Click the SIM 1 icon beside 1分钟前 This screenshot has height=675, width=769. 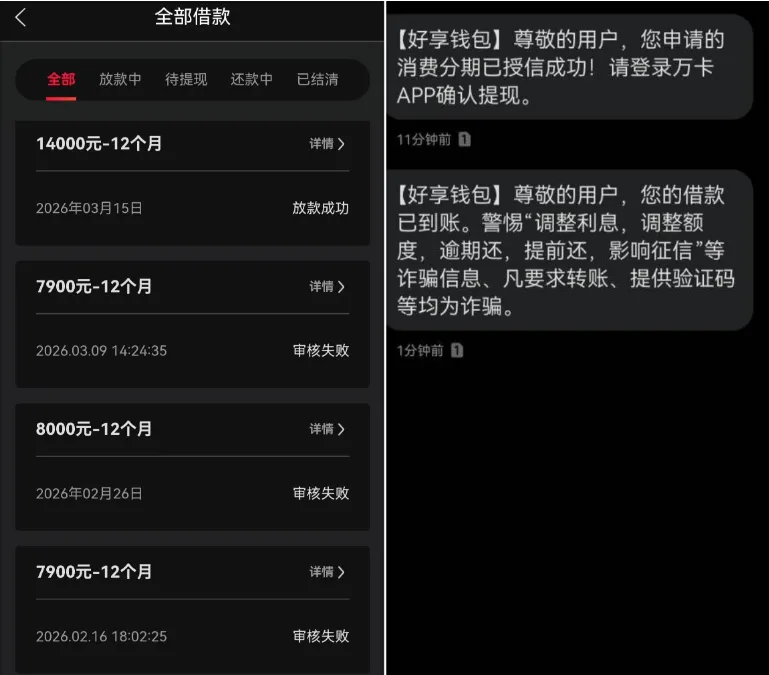click(457, 351)
